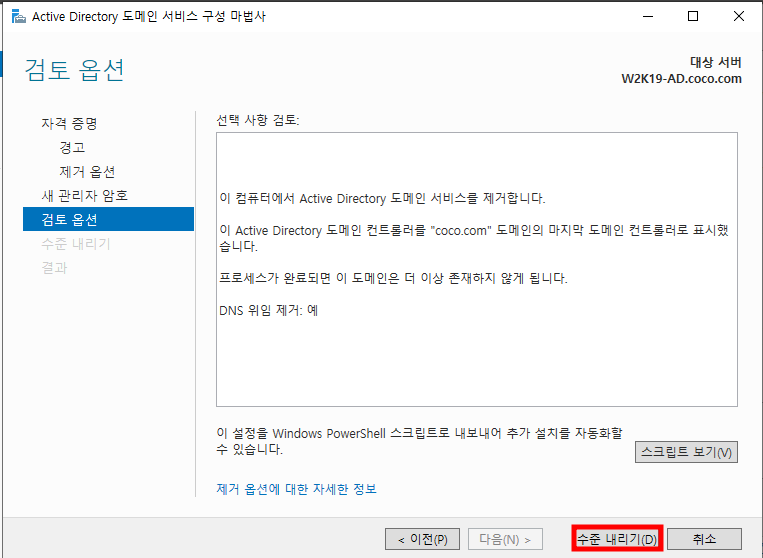The width and height of the screenshot is (763, 558).
Task: Close the wizard window
Action: click(739, 17)
